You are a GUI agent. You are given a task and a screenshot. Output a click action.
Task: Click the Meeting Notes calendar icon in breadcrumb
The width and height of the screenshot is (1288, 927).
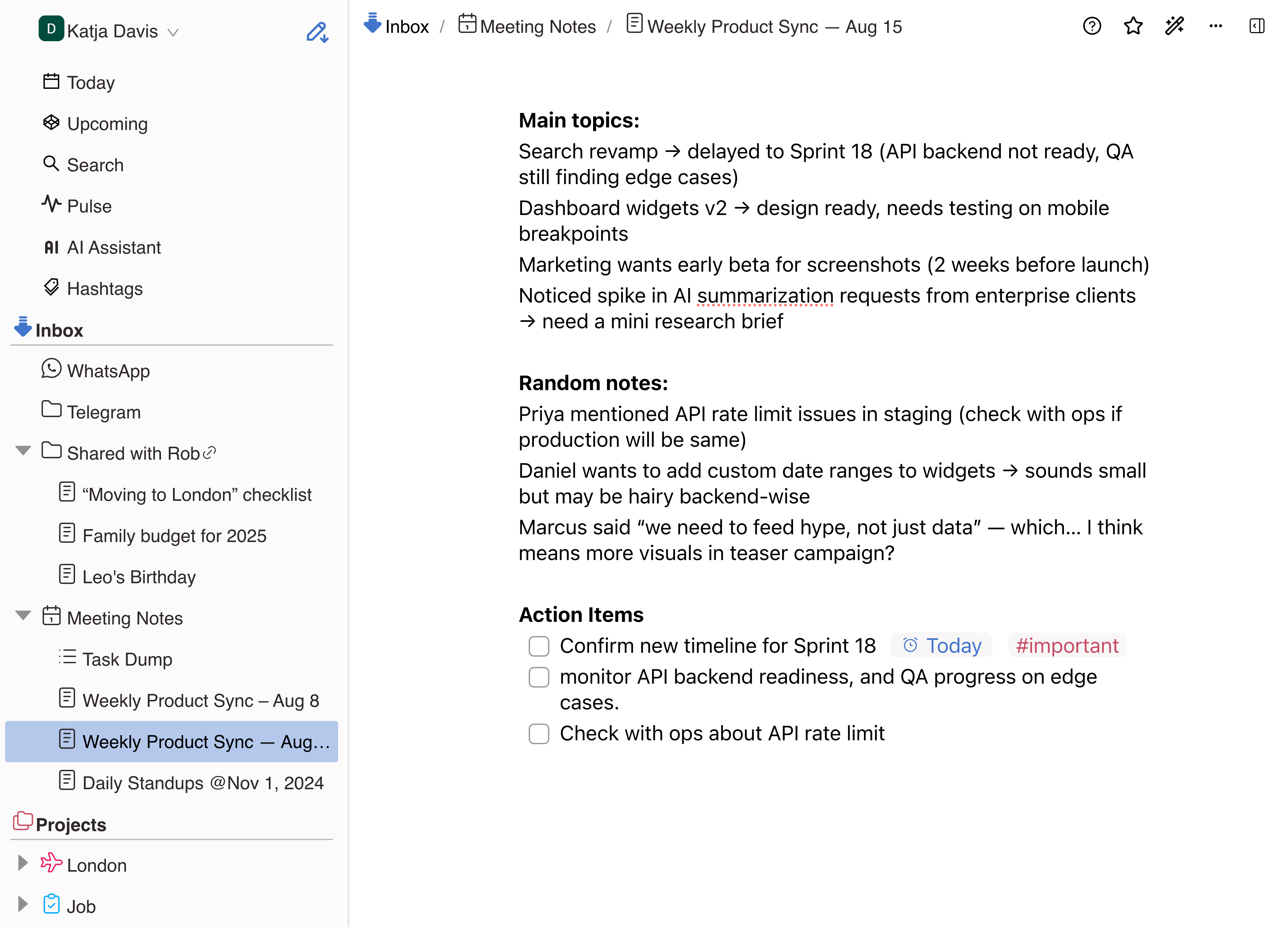click(x=467, y=24)
